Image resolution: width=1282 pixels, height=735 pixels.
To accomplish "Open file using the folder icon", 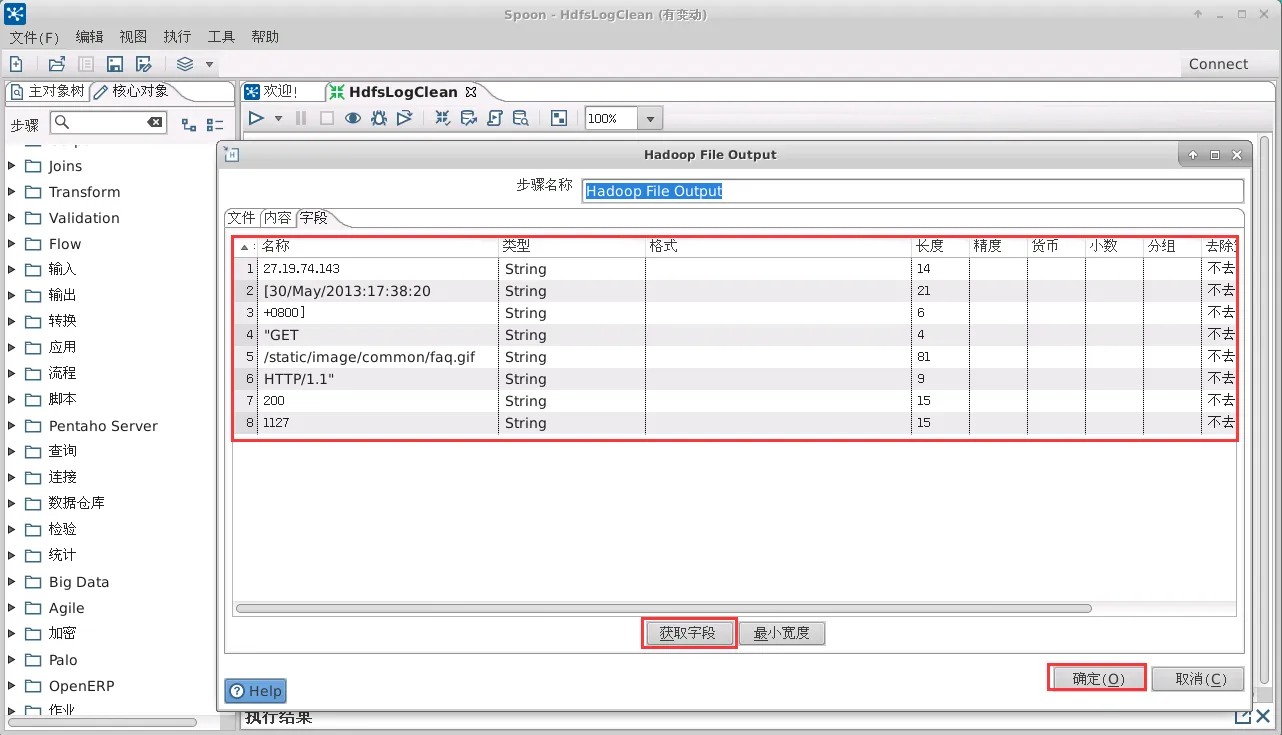I will pos(57,64).
